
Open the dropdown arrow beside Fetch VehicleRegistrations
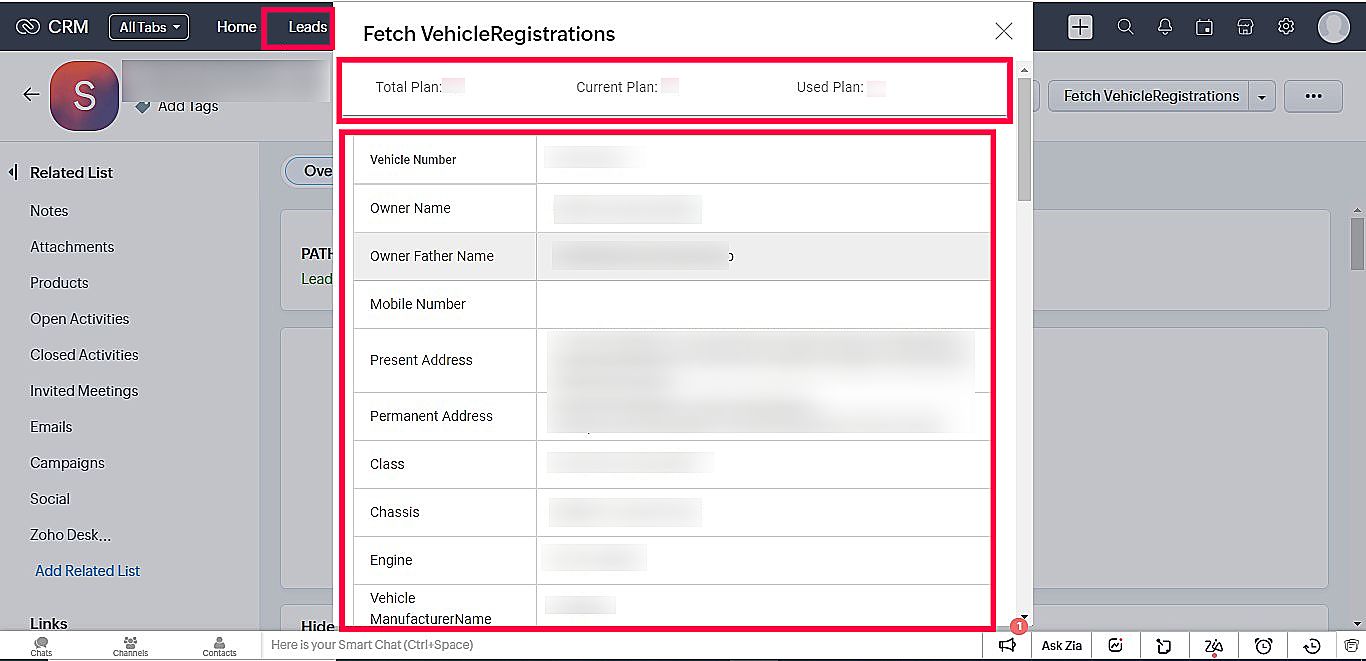(1262, 96)
